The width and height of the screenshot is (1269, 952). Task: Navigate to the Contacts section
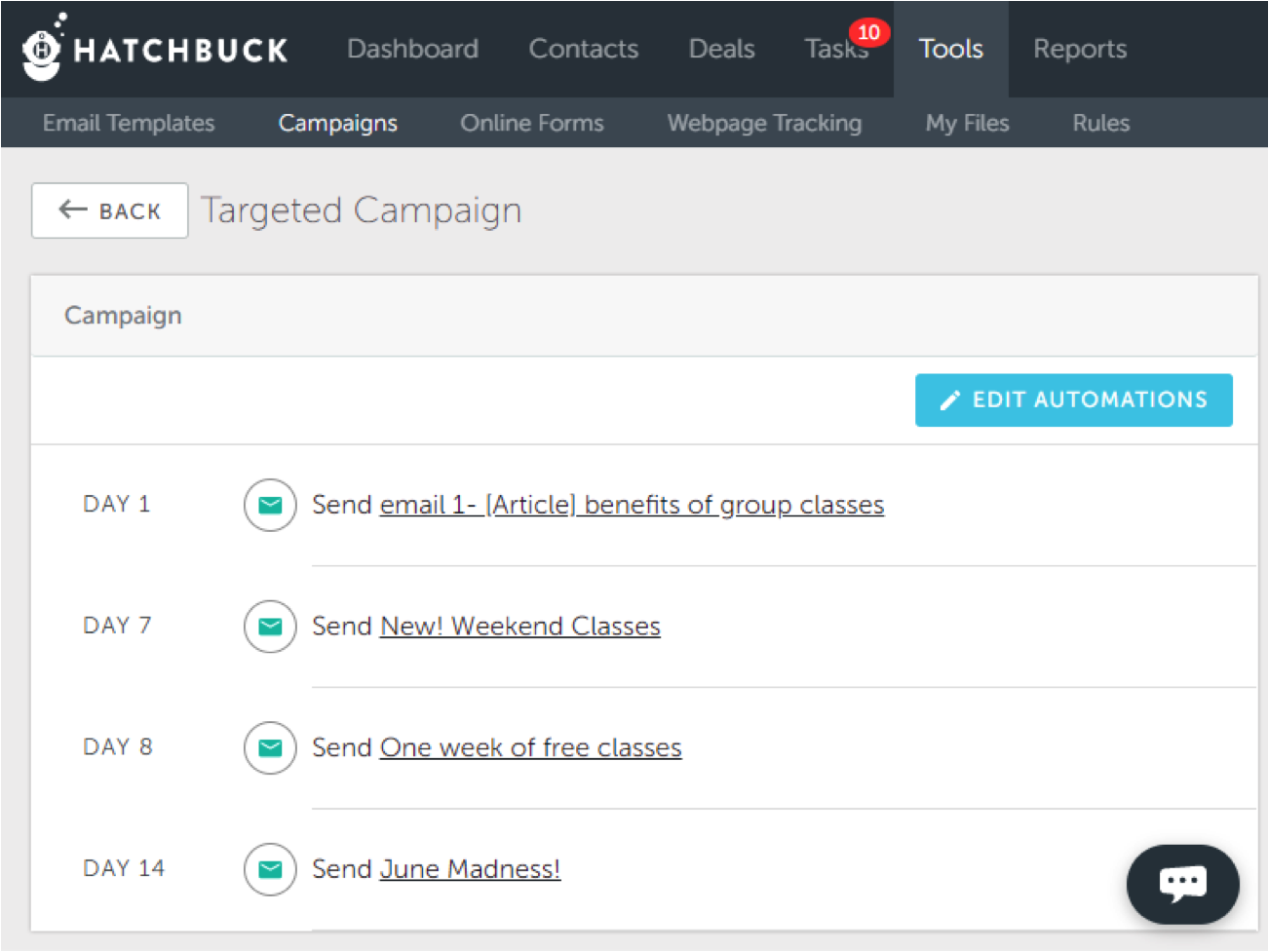click(x=583, y=49)
